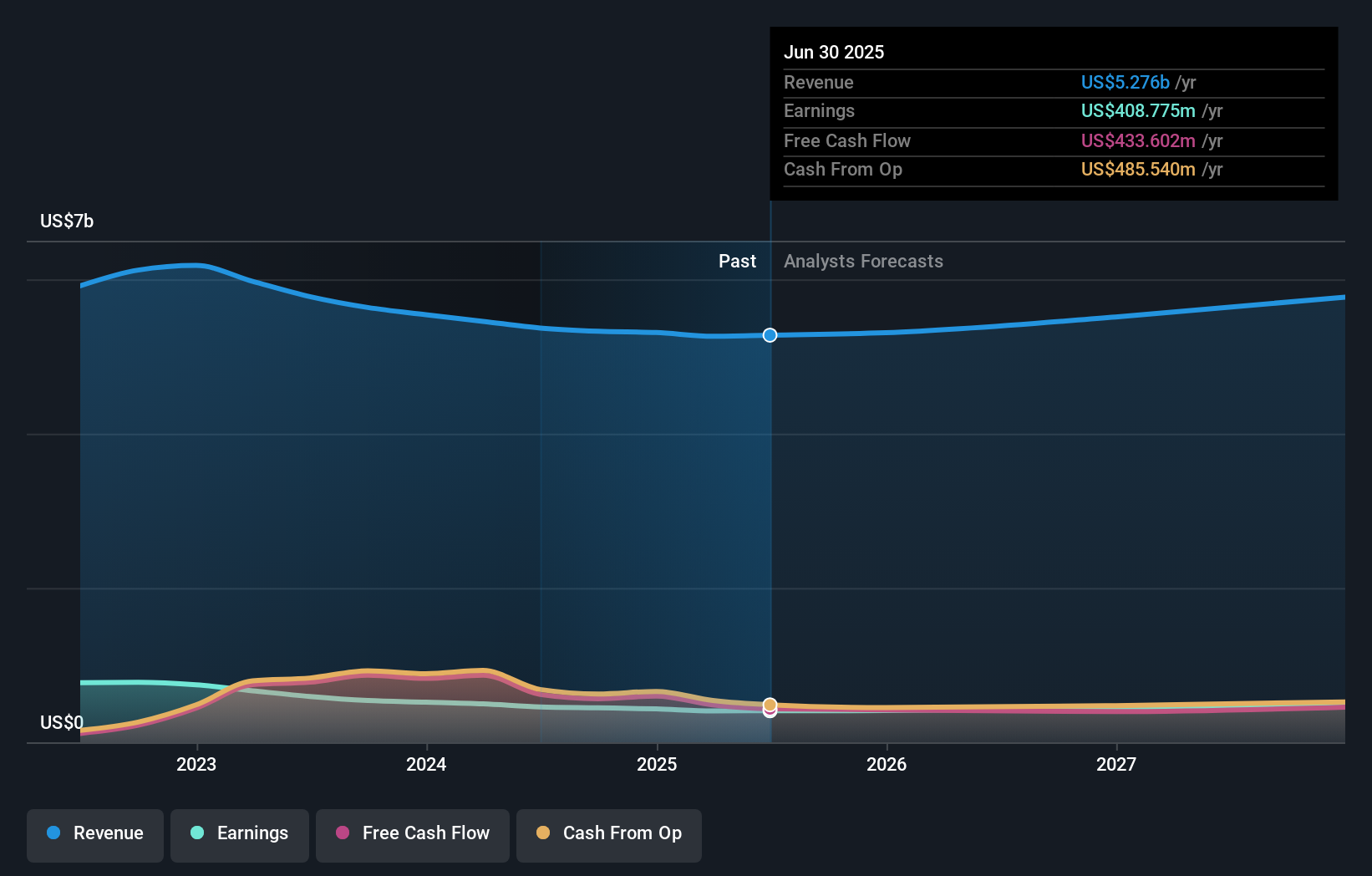Screen dimensions: 1372x876
Task: Click the 2023 x-axis label
Action: tap(196, 764)
